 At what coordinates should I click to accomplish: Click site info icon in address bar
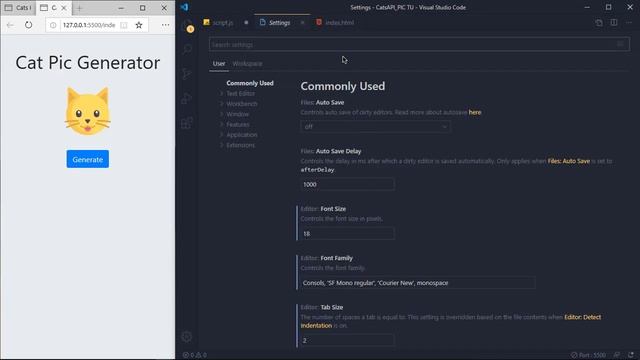(x=53, y=25)
